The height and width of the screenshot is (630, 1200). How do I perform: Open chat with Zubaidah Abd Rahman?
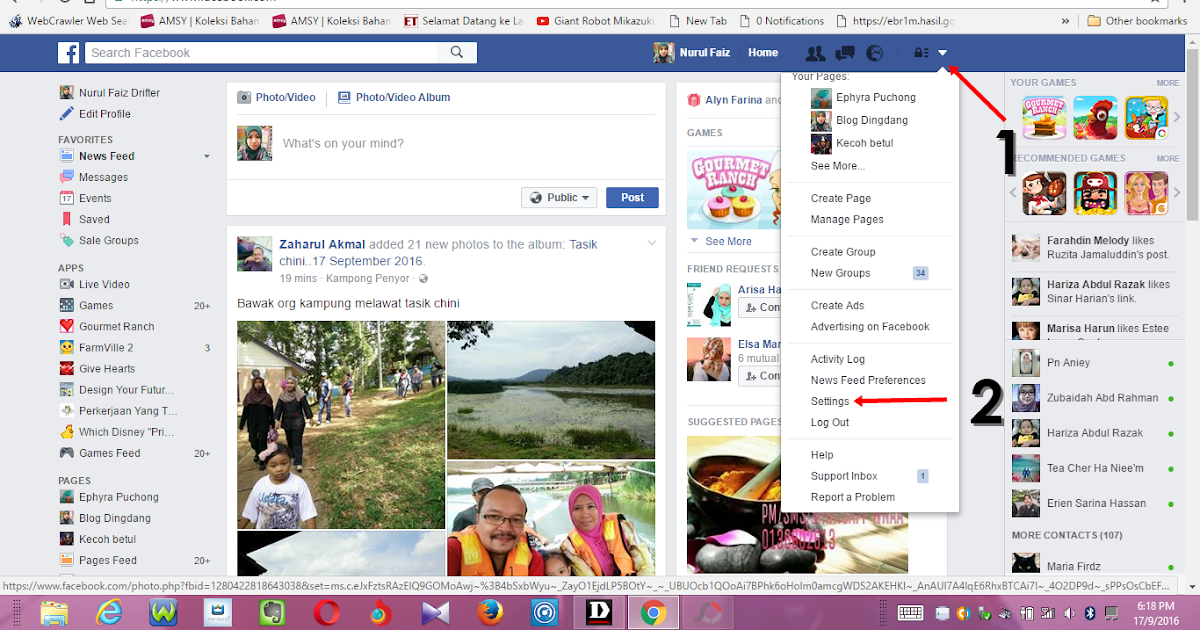tap(1096, 398)
